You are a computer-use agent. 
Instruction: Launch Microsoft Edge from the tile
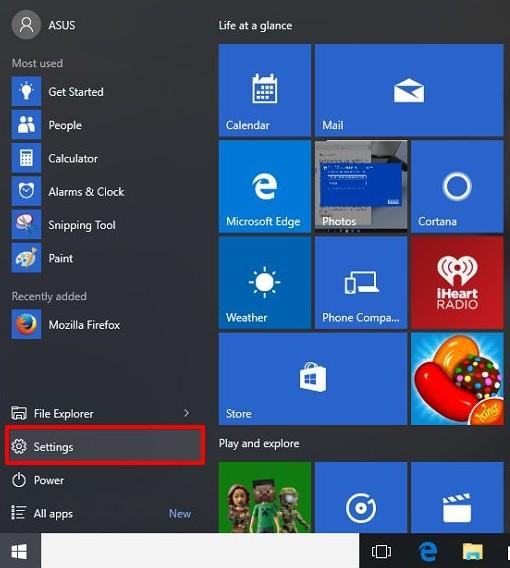[264, 187]
